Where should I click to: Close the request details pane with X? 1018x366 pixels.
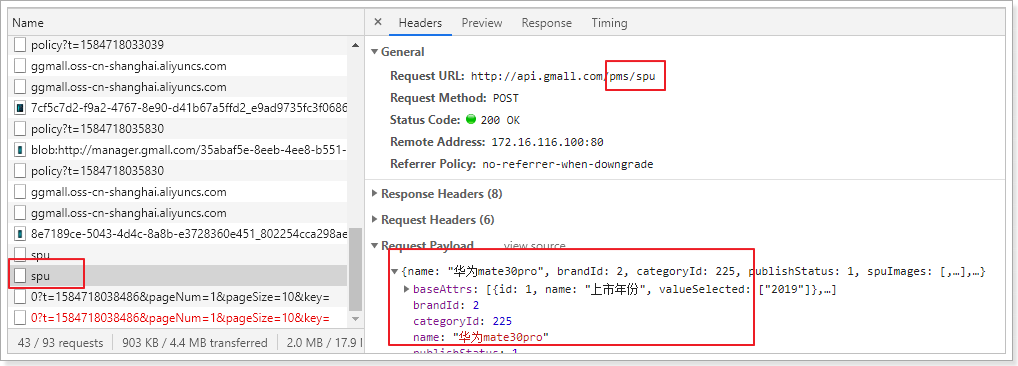click(378, 23)
